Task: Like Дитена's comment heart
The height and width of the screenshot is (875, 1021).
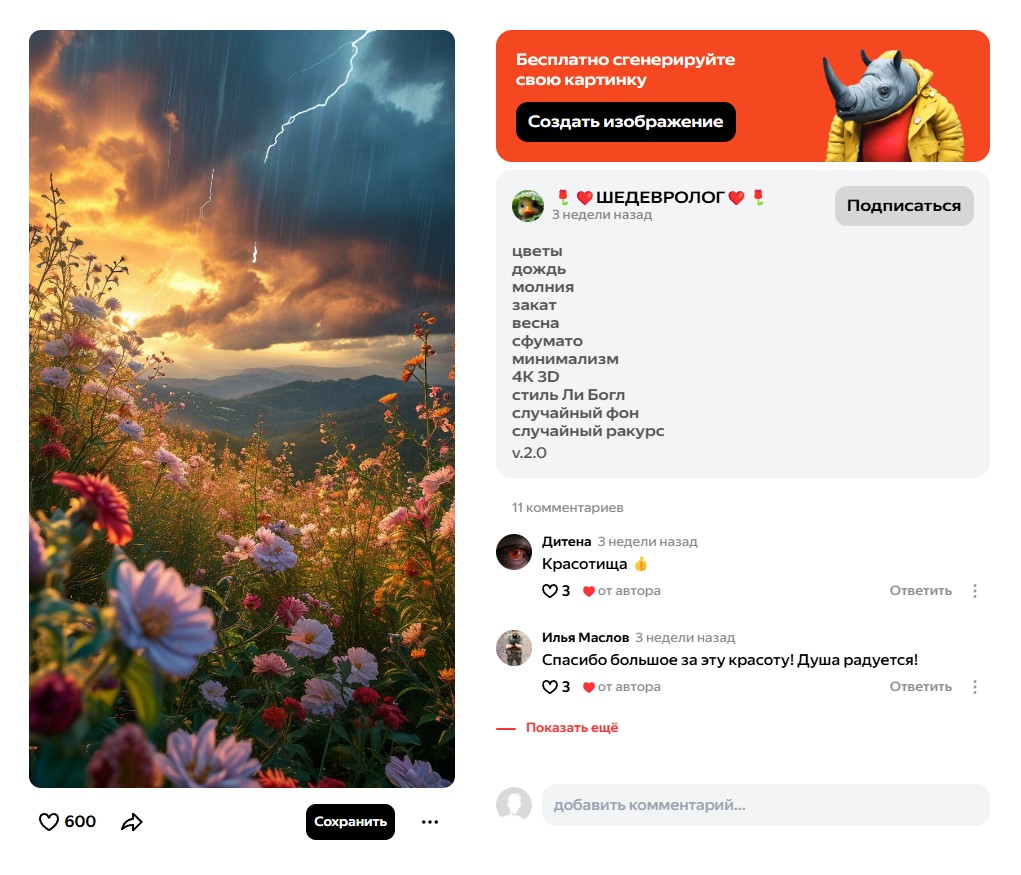Action: 550,590
